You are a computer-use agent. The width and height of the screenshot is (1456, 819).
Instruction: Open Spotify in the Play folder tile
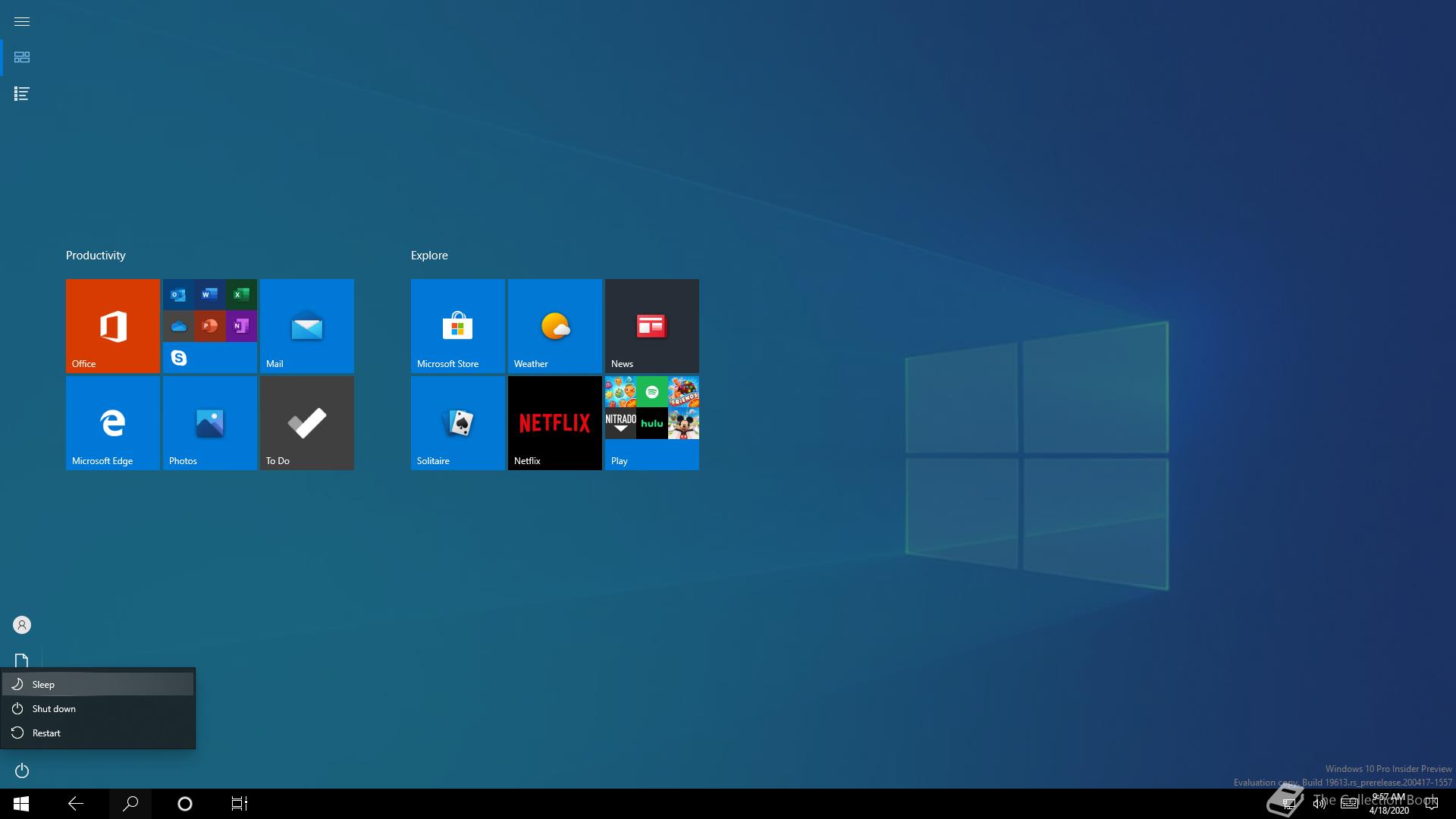[x=652, y=392]
